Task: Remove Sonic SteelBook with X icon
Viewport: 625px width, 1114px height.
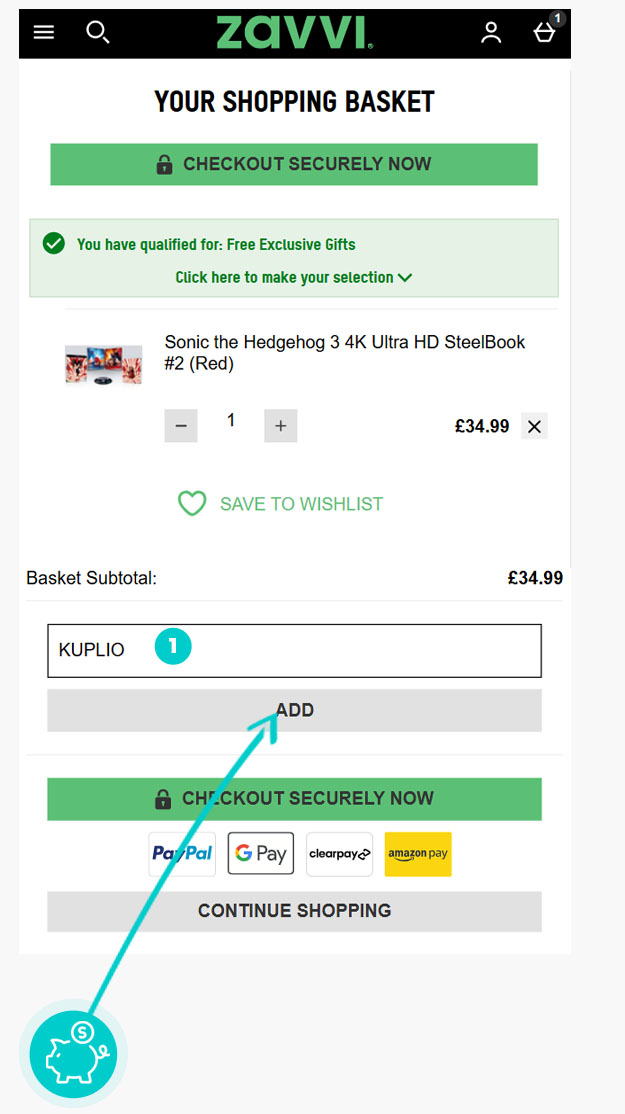Action: tap(535, 426)
